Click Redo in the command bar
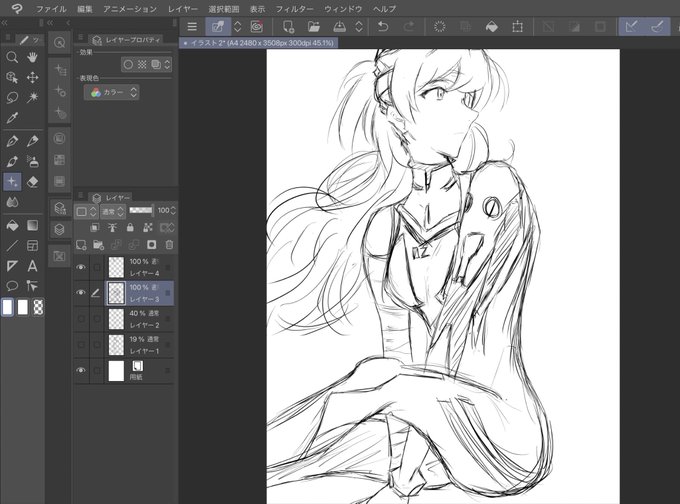Image resolution: width=680 pixels, height=504 pixels. pyautogui.click(x=409, y=27)
